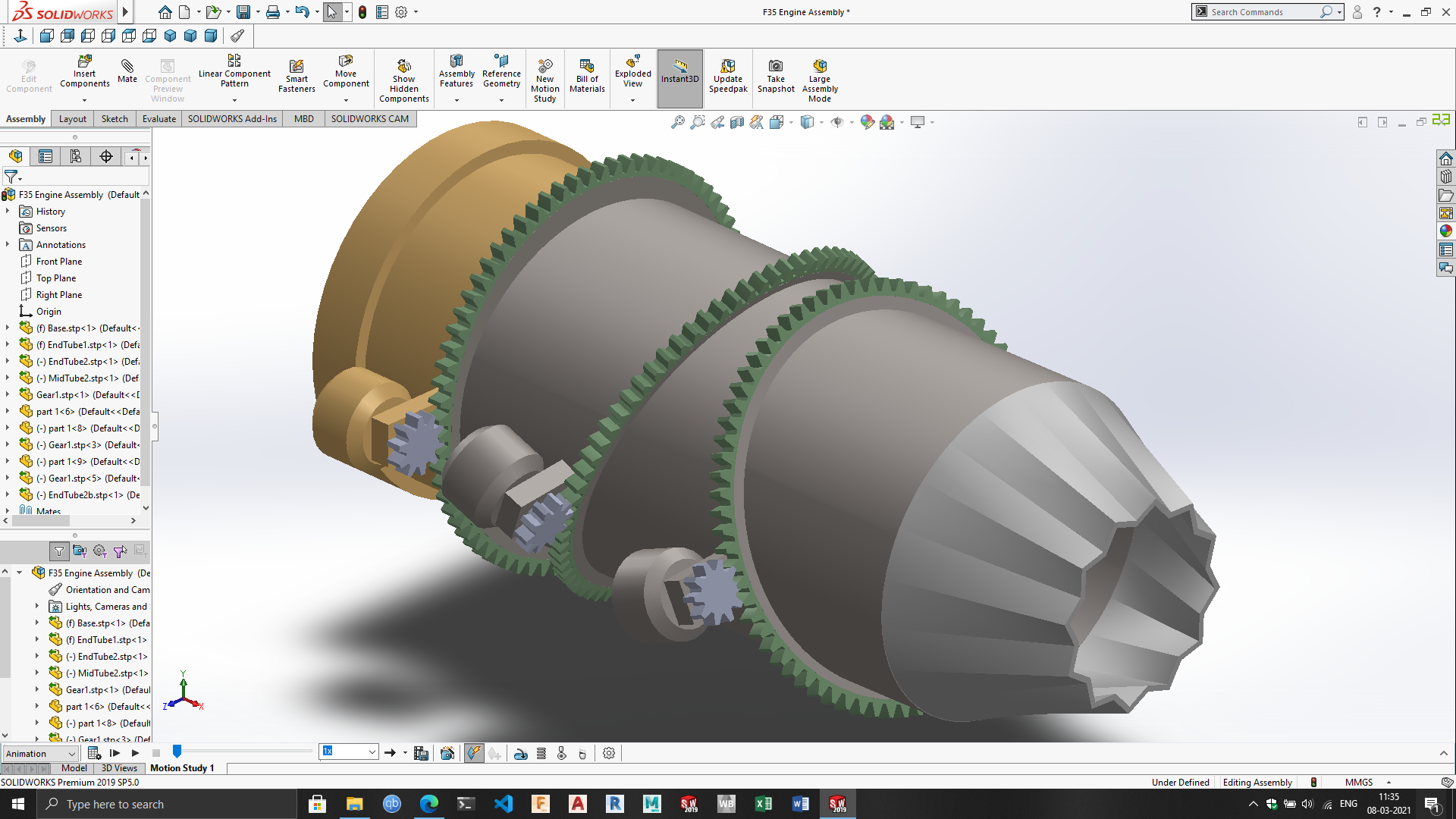Click the Calculate motion study button
The image size is (1456, 819).
point(94,753)
